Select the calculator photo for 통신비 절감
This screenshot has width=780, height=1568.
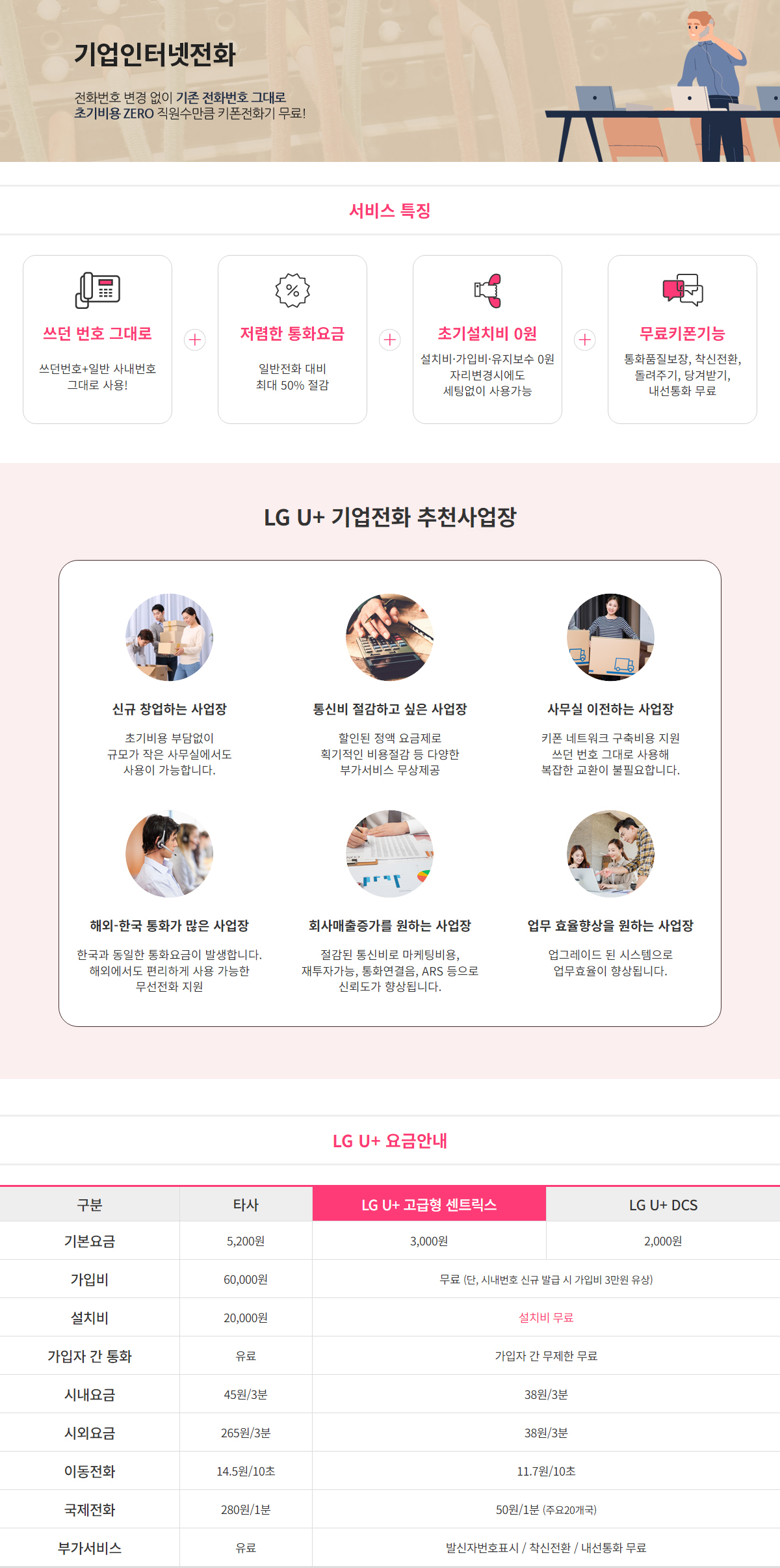pyautogui.click(x=390, y=637)
